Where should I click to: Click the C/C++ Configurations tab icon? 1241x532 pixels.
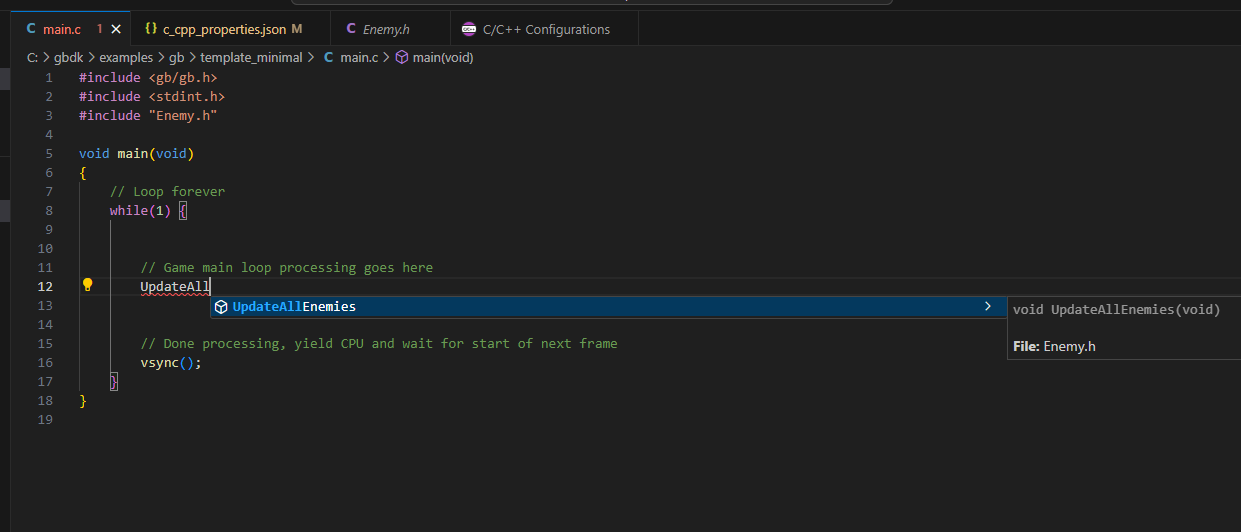click(x=469, y=29)
